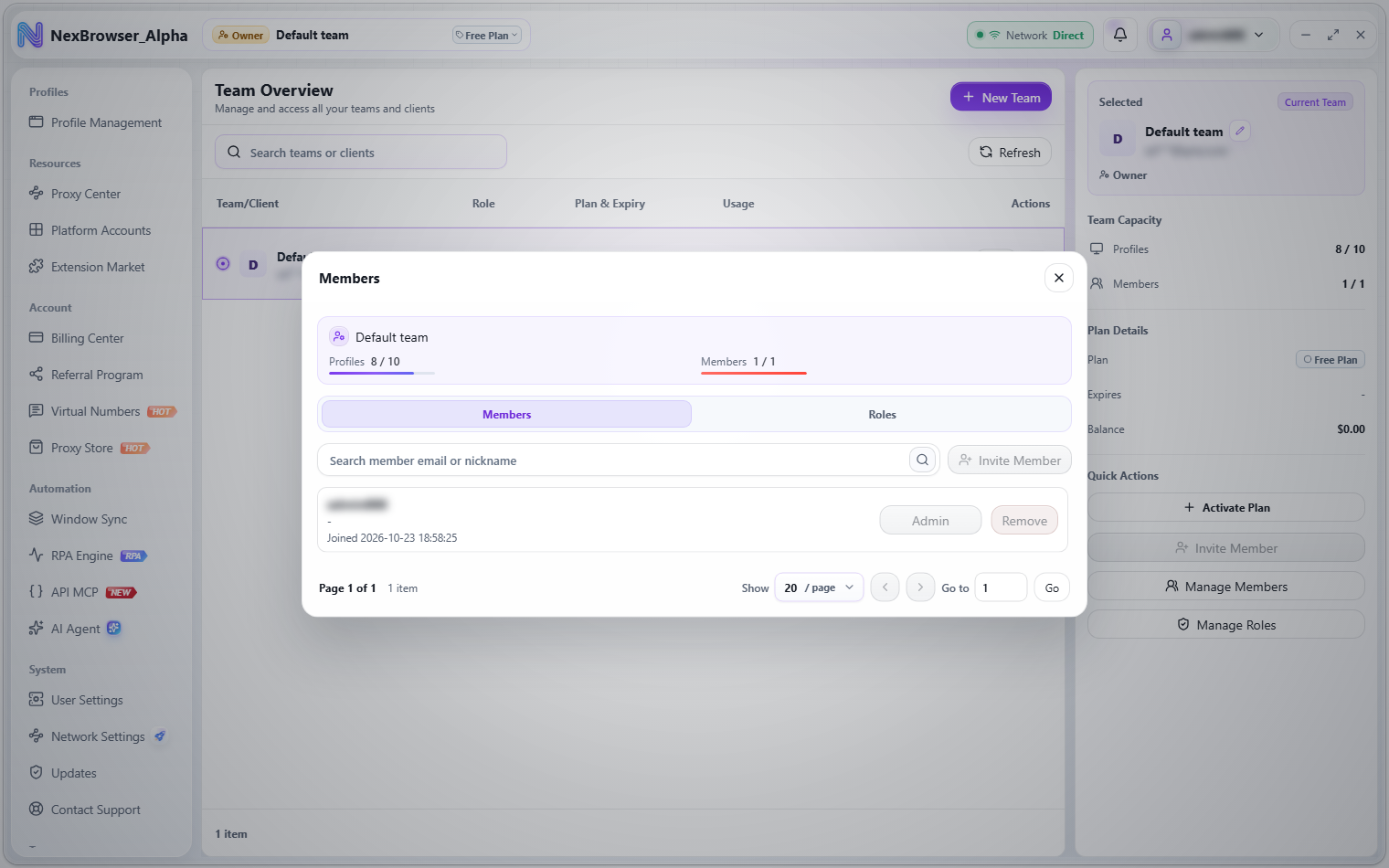Open Billing Center in sidebar
The width and height of the screenshot is (1389, 868).
pos(77,338)
